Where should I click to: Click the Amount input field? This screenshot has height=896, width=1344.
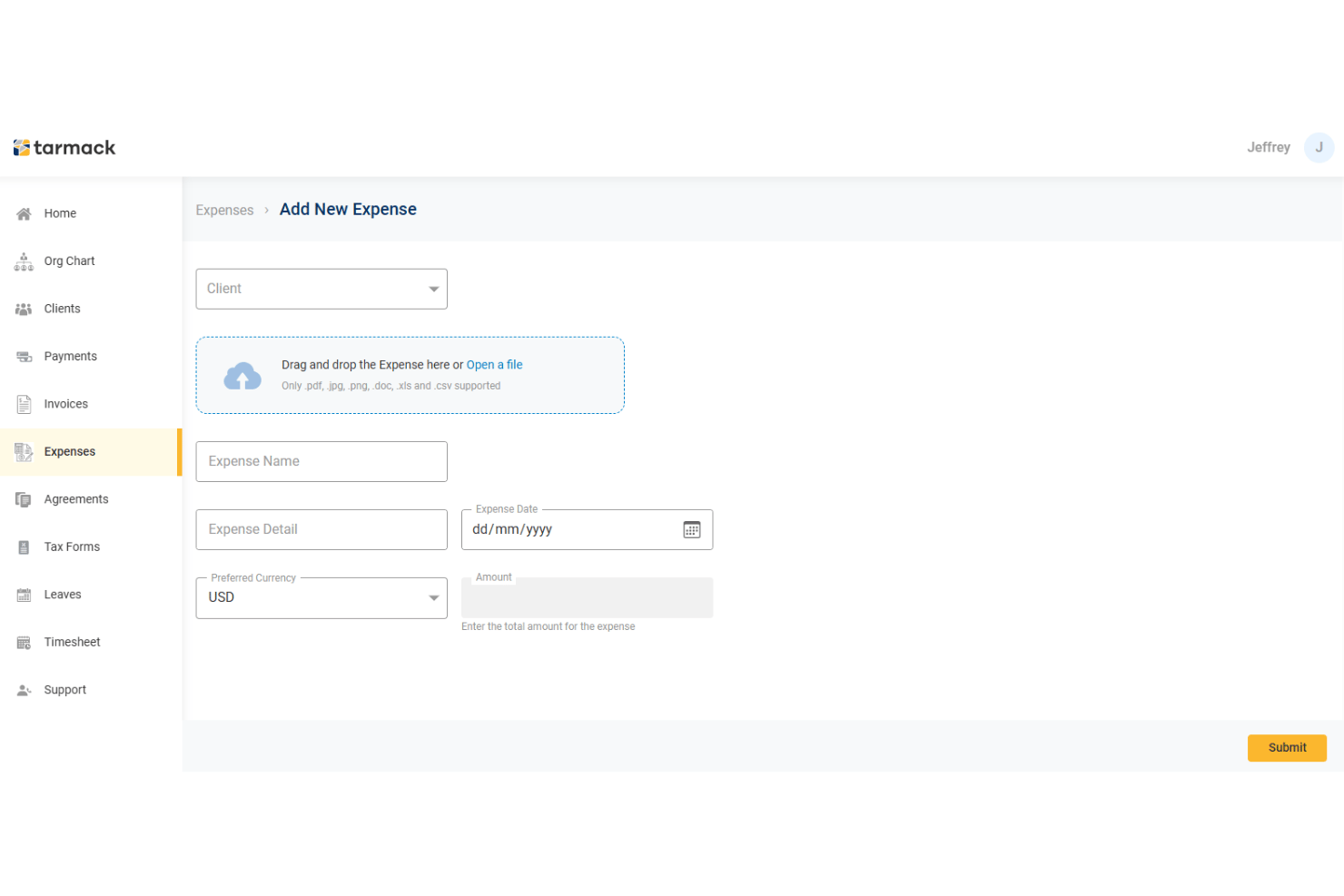tap(587, 598)
